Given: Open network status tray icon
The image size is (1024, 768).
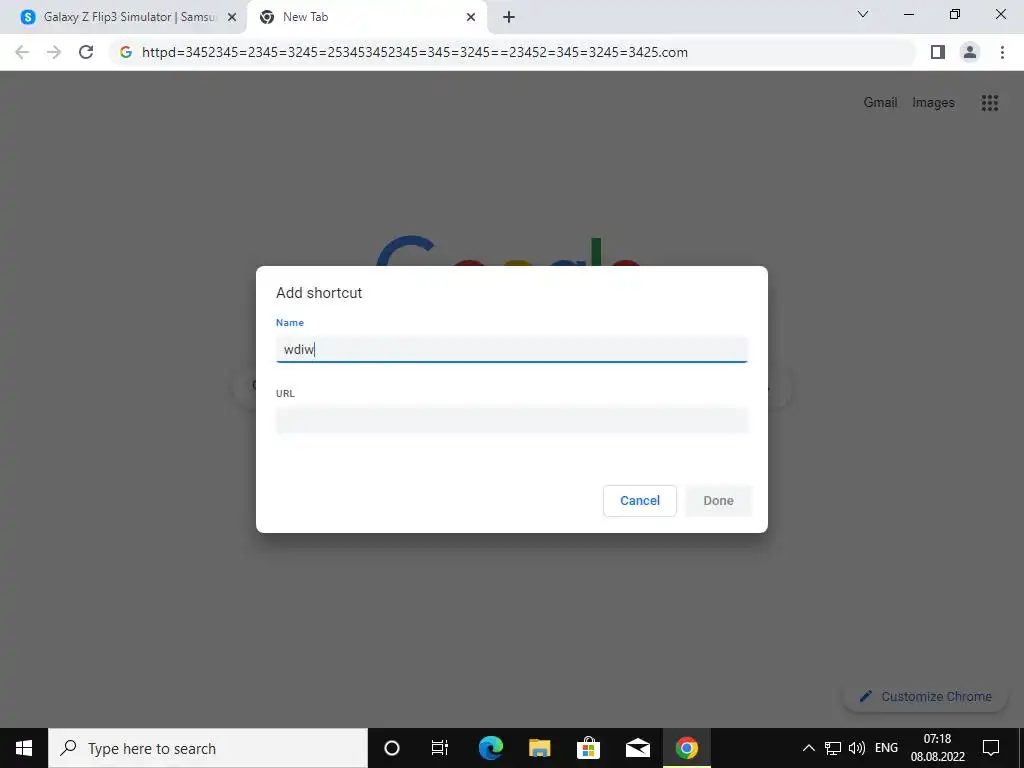Looking at the screenshot, I should [x=833, y=748].
